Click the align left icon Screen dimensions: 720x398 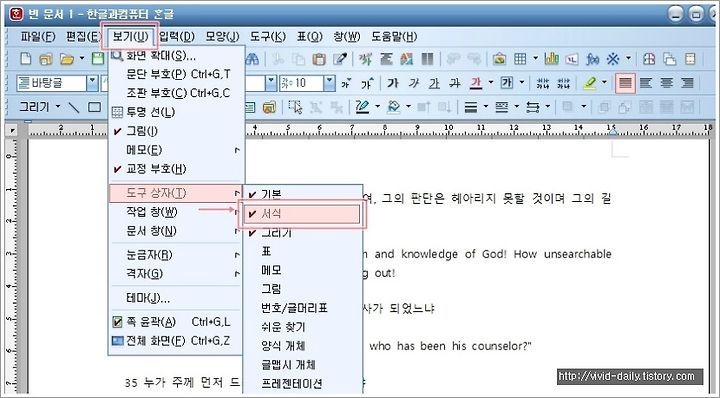point(646,83)
